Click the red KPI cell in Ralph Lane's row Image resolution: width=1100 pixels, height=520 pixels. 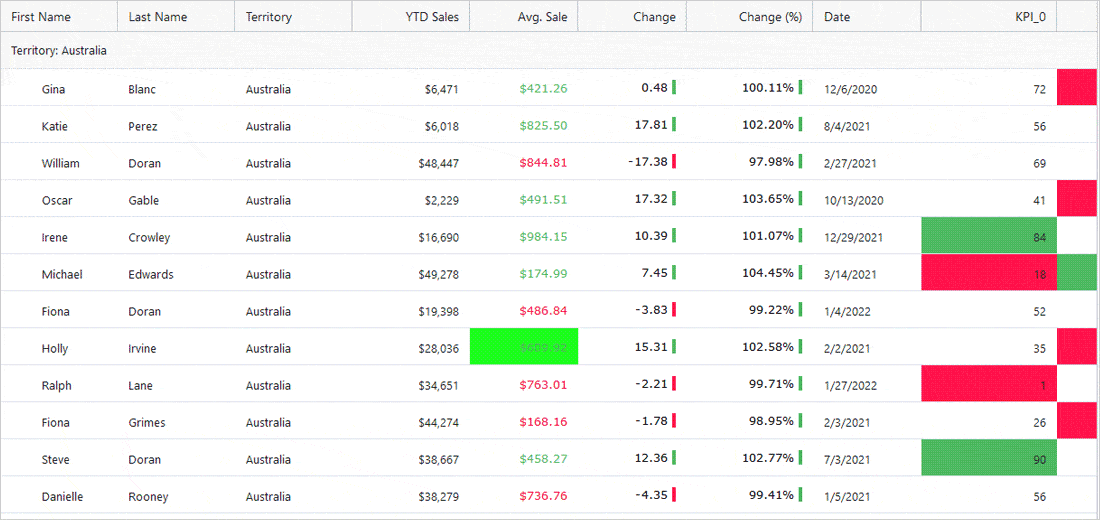tap(988, 385)
